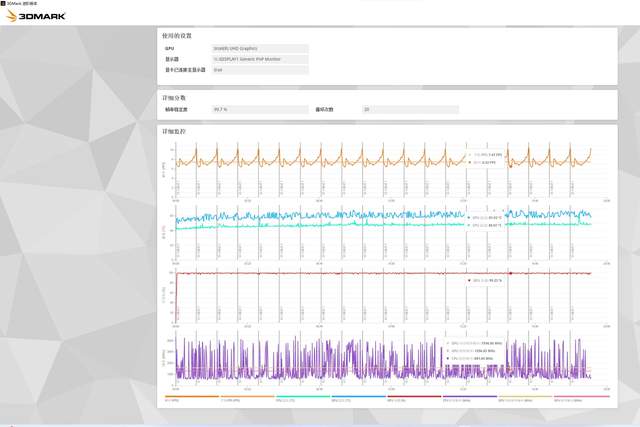Select the 显卡已连接至显示器 value field
This screenshot has width=640, height=427.
click(x=260, y=70)
